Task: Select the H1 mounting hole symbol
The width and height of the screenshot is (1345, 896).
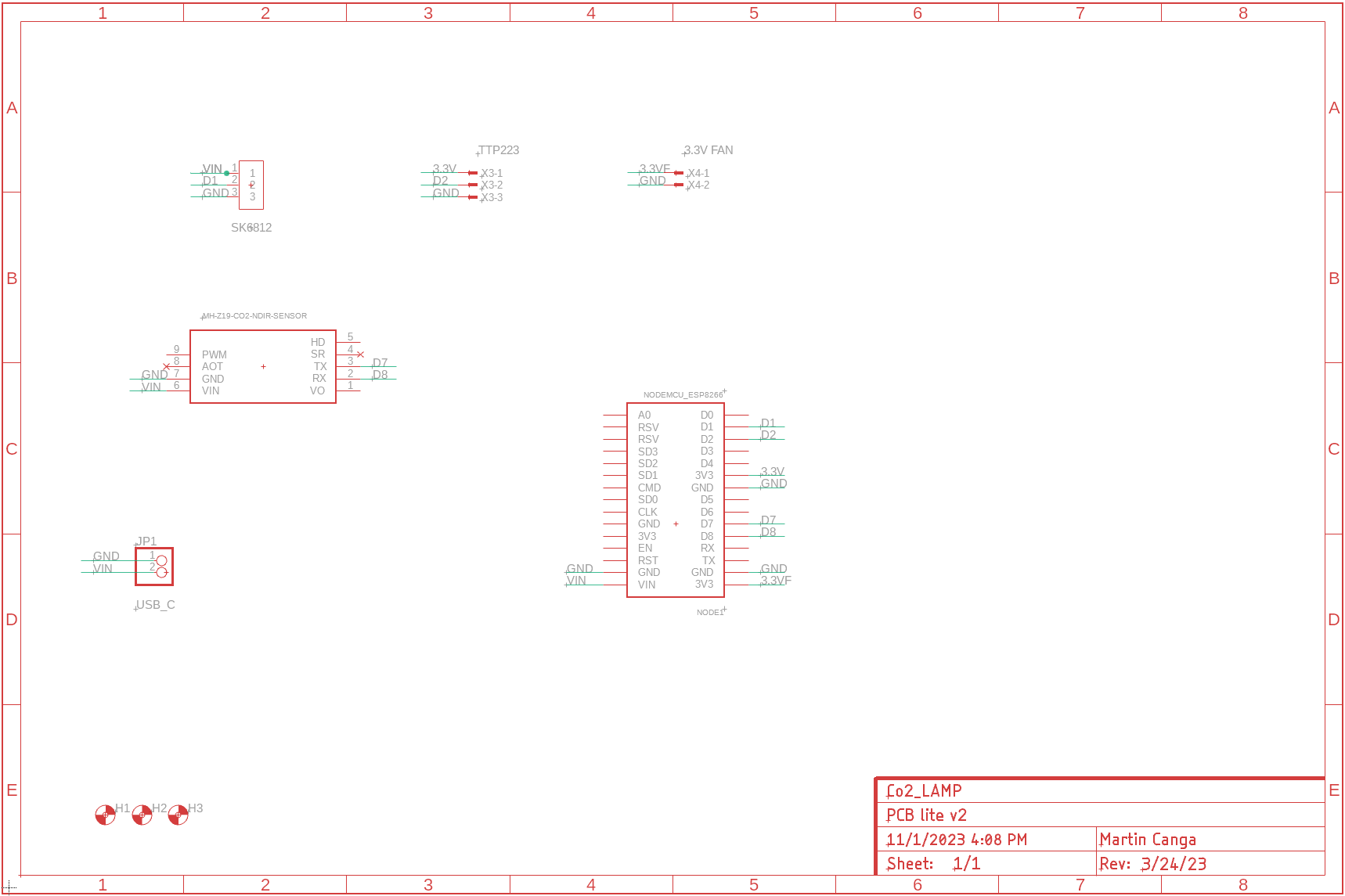Action: click(x=105, y=815)
